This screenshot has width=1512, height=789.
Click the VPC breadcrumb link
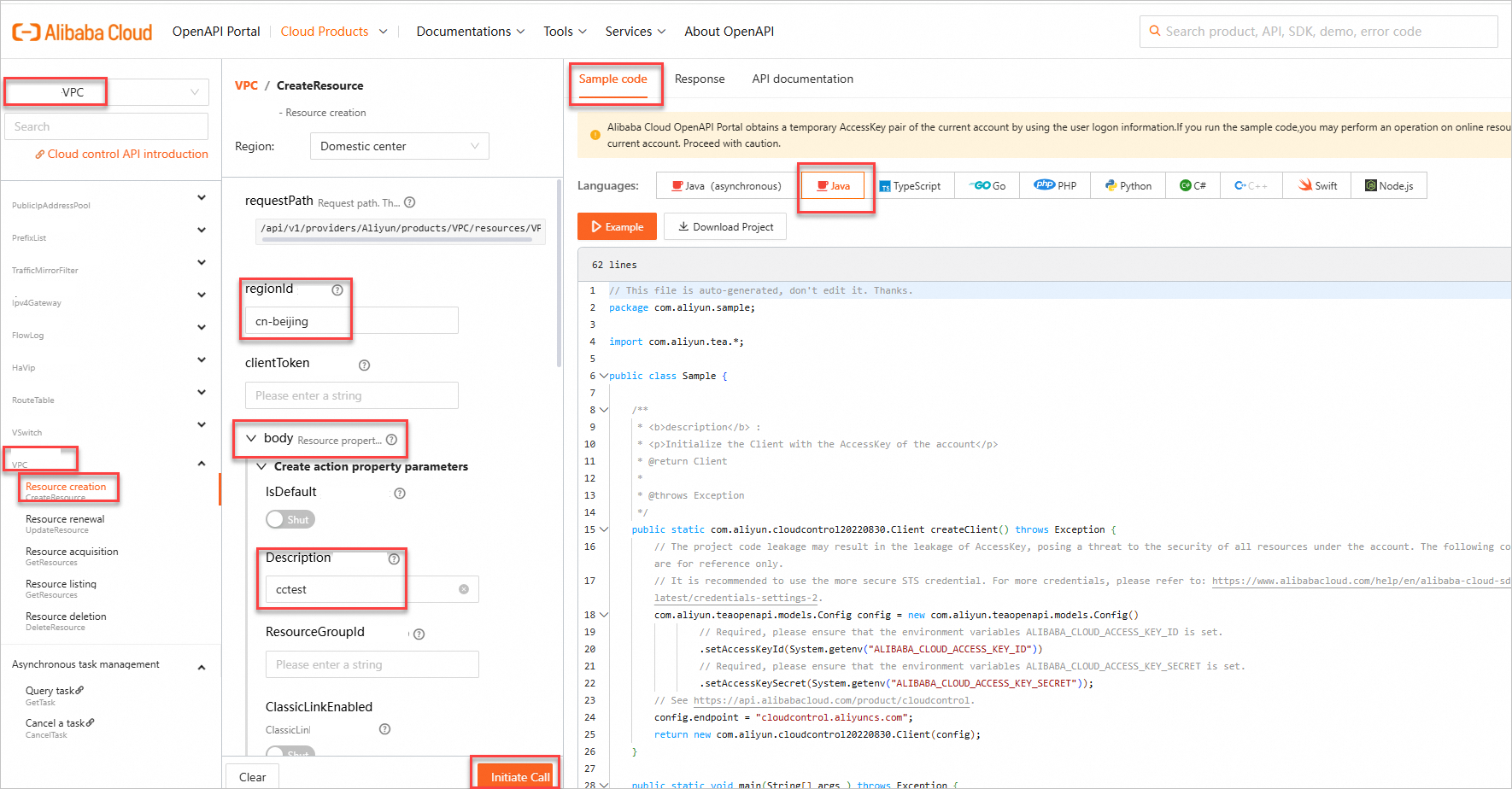coord(246,85)
